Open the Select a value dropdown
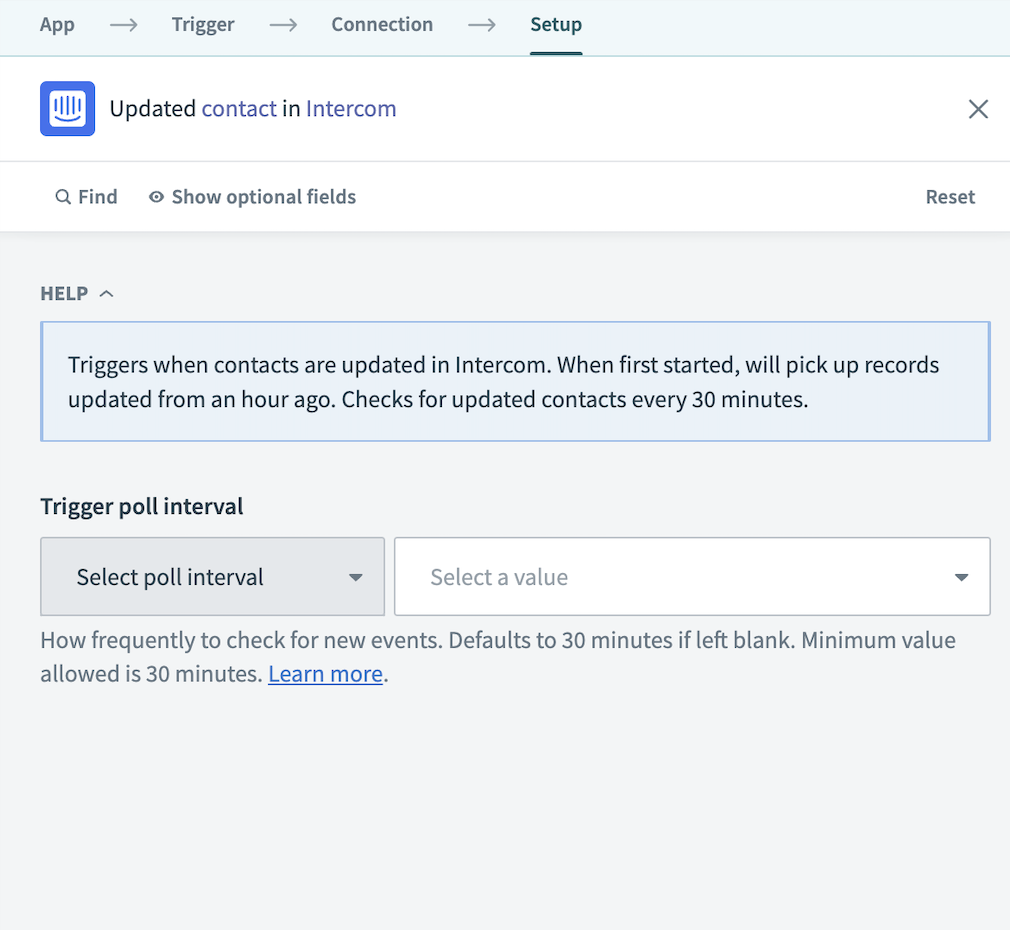The height and width of the screenshot is (930, 1010). click(692, 577)
